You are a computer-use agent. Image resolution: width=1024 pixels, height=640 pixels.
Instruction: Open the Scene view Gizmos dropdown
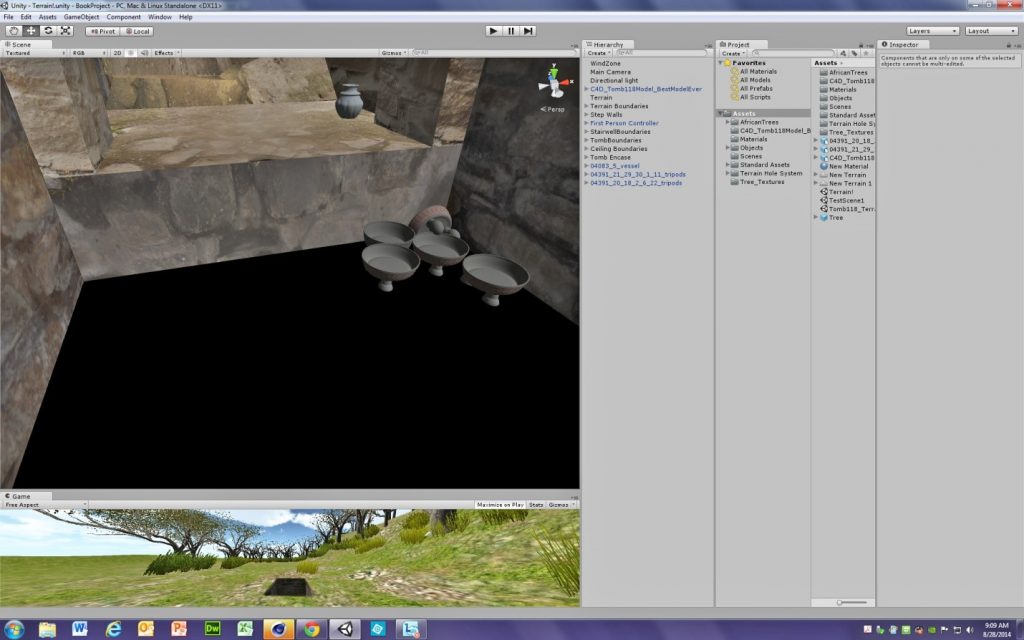point(394,53)
